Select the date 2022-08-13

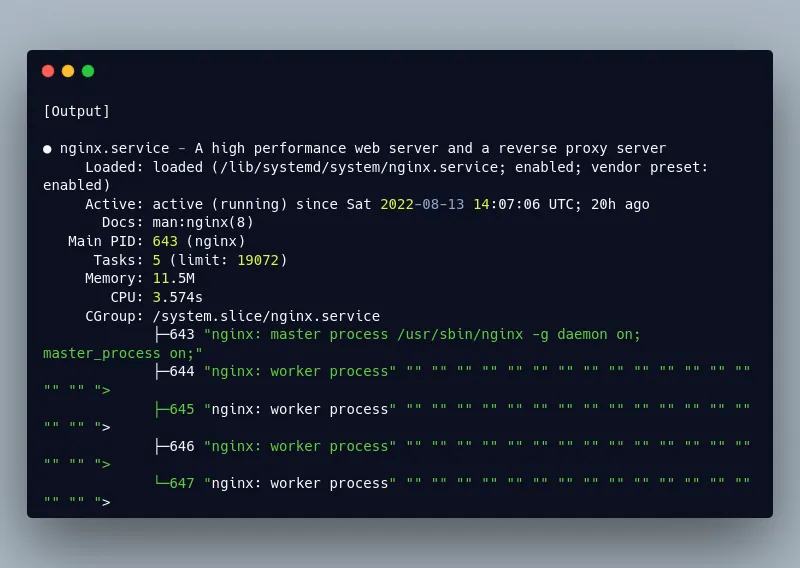(422, 204)
